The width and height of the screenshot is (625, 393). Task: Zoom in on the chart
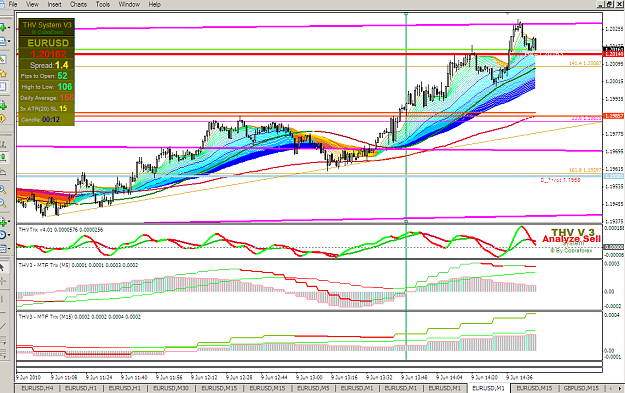point(3,190)
